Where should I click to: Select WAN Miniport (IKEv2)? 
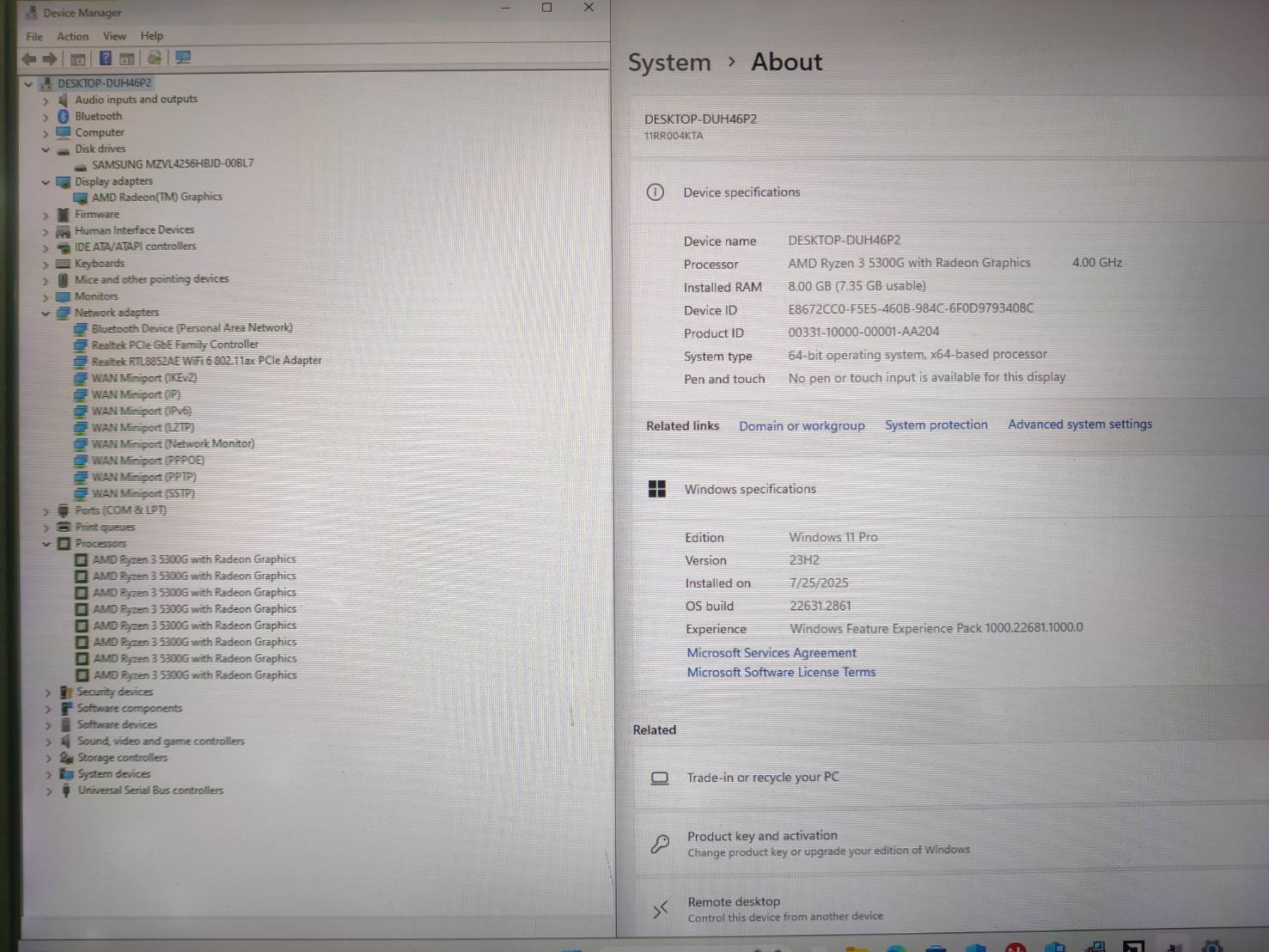click(144, 378)
